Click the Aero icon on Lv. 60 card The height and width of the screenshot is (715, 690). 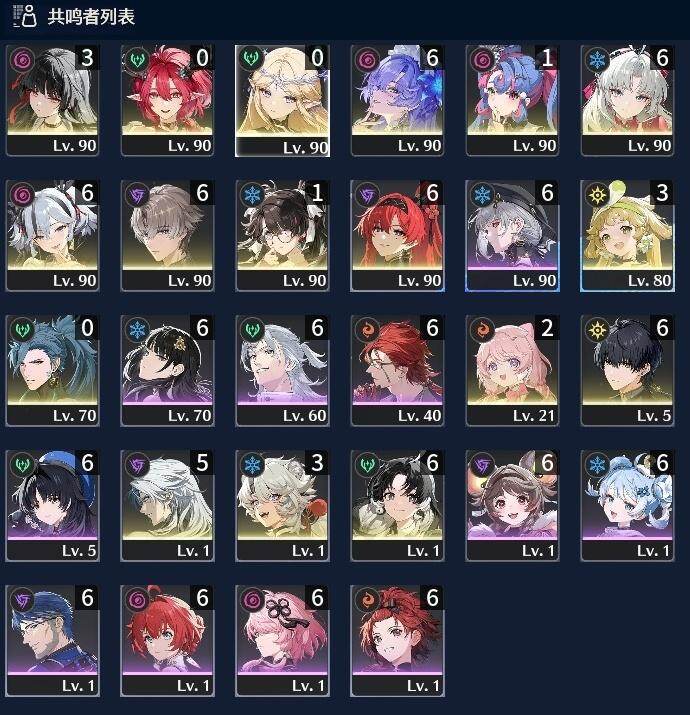tap(252, 330)
